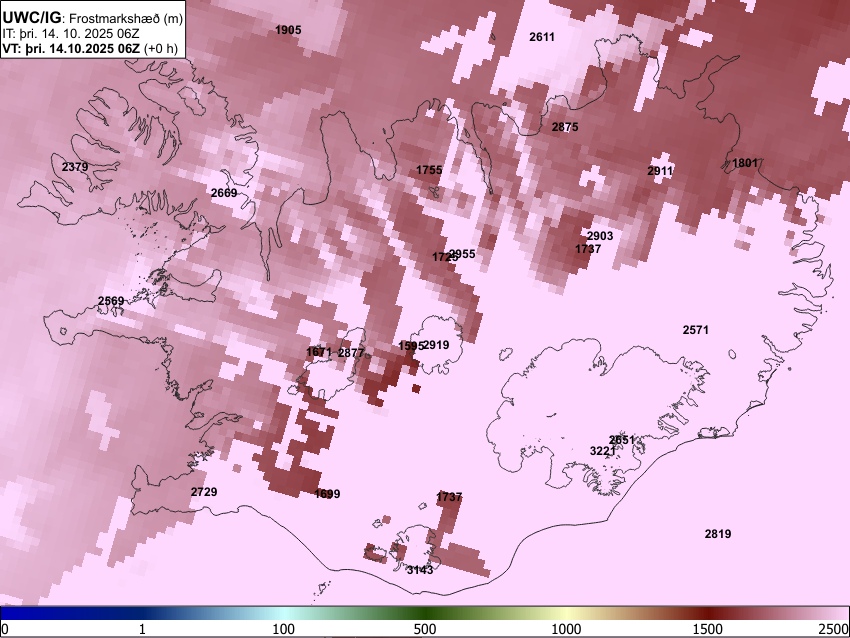The height and width of the screenshot is (638, 850).
Task: Select the 2669 value label
Action: (x=224, y=192)
